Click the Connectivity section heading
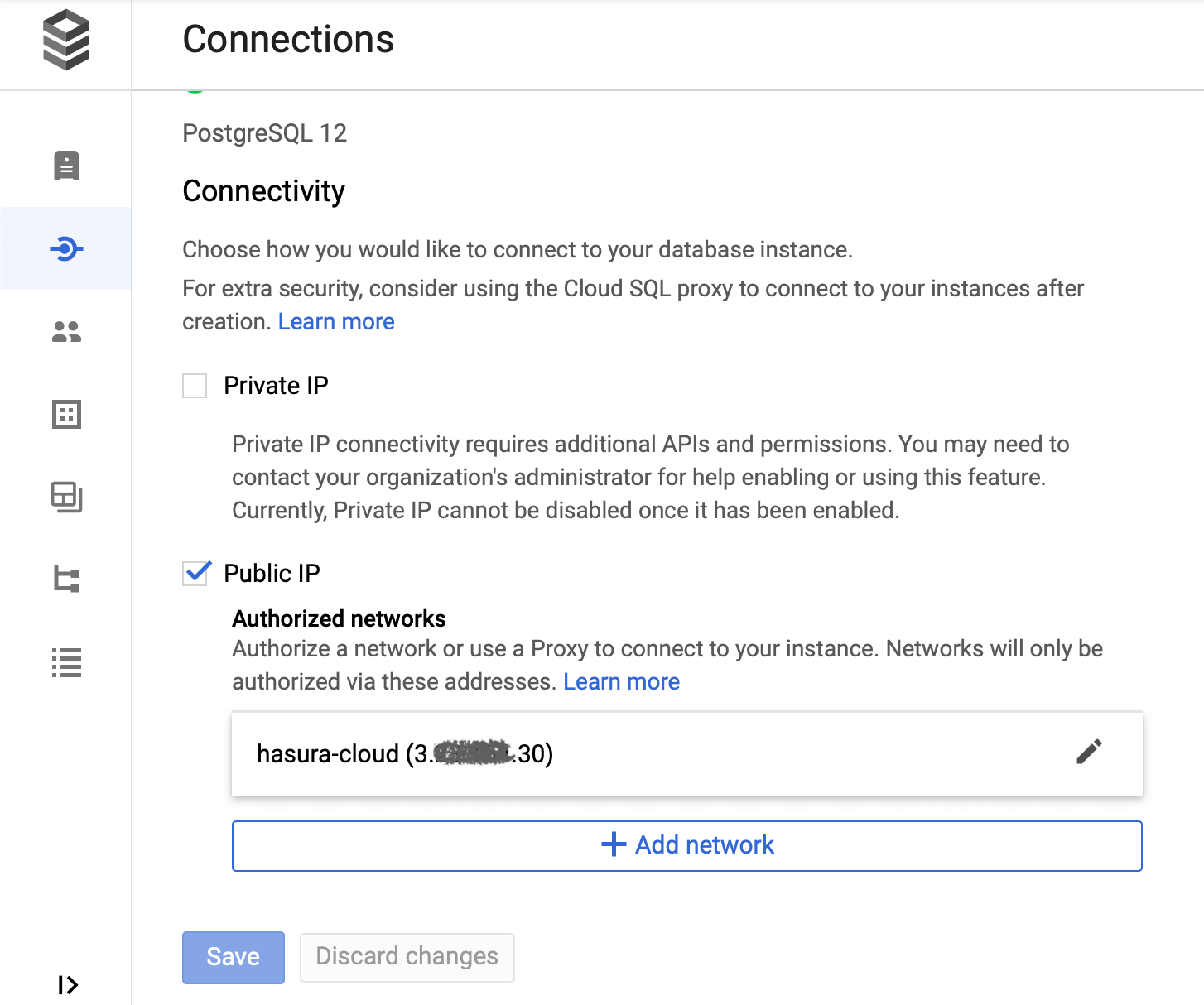 pyautogui.click(x=263, y=191)
